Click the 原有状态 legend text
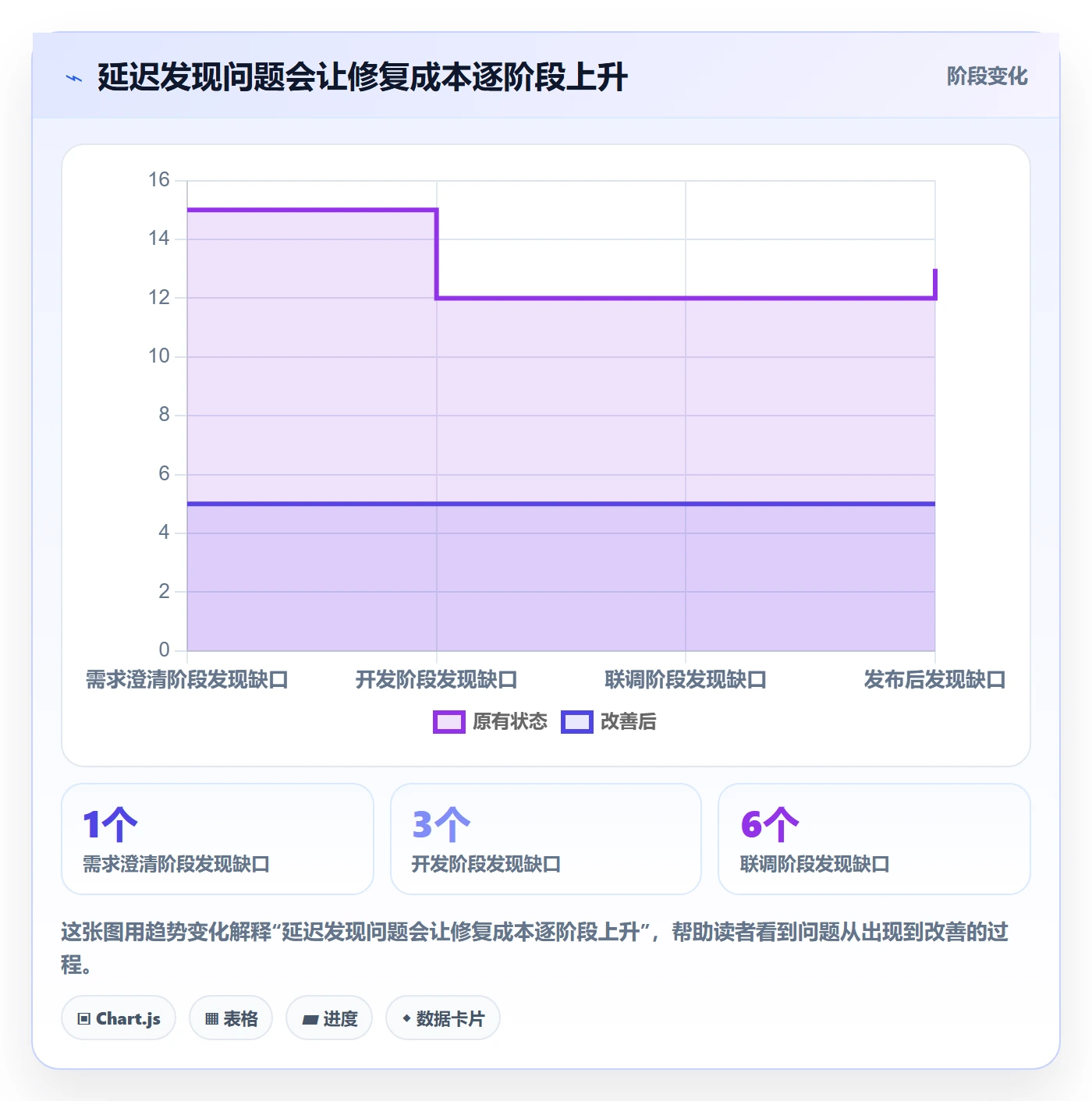 click(x=510, y=722)
